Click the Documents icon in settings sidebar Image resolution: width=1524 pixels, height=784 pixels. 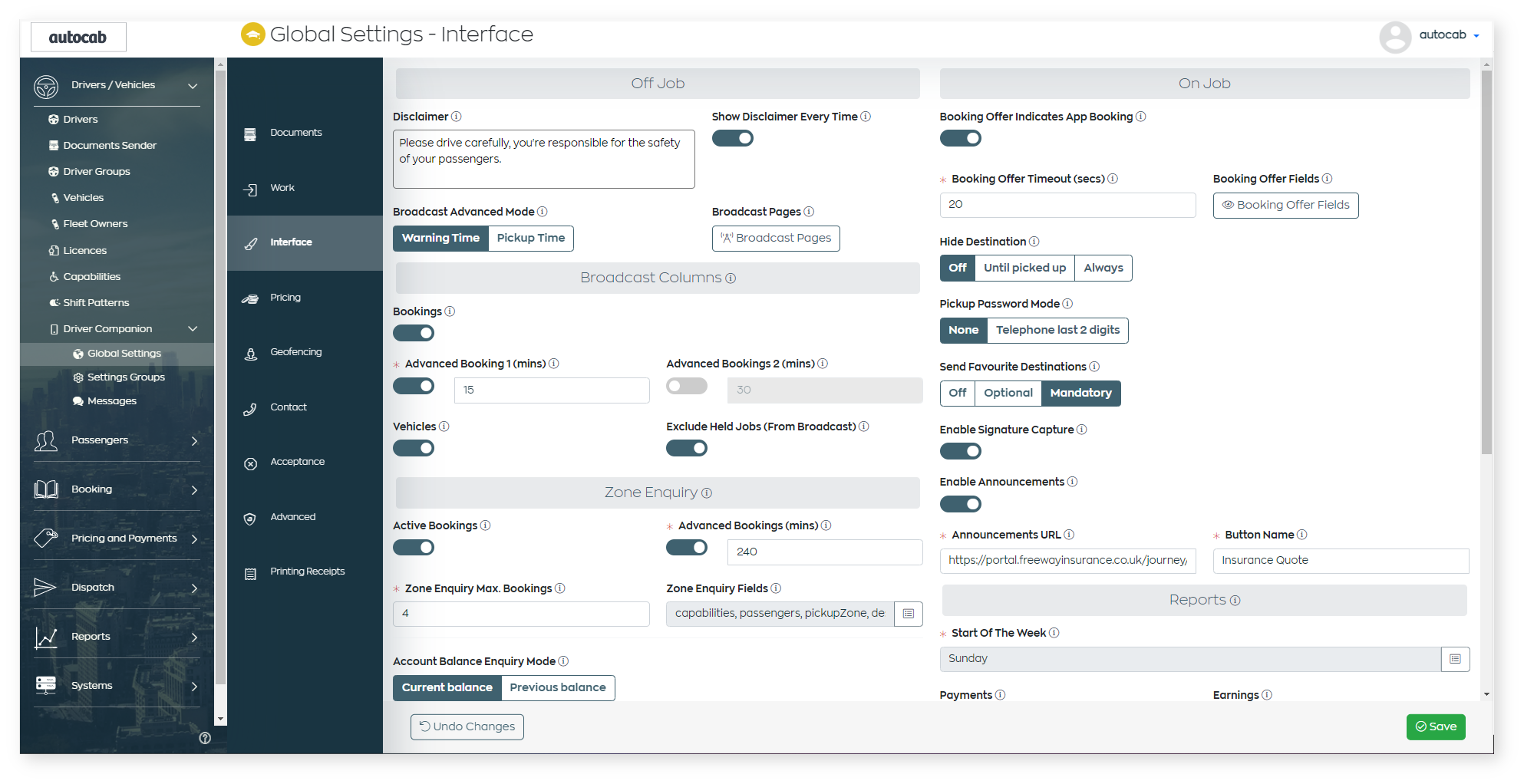(250, 133)
